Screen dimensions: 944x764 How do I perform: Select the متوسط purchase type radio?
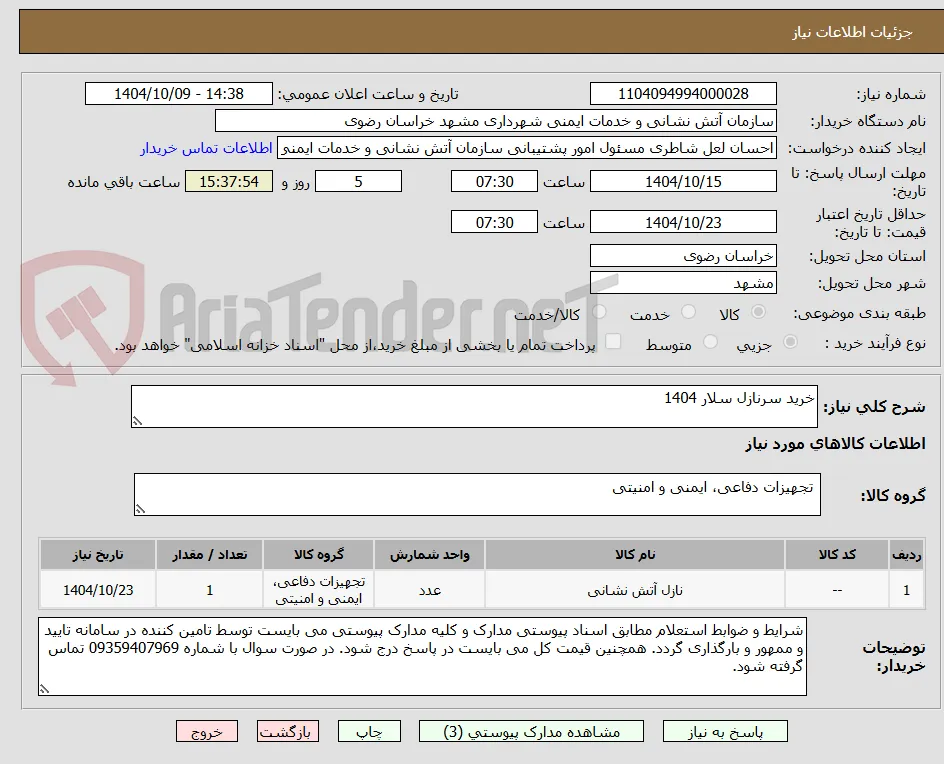[x=710, y=342]
